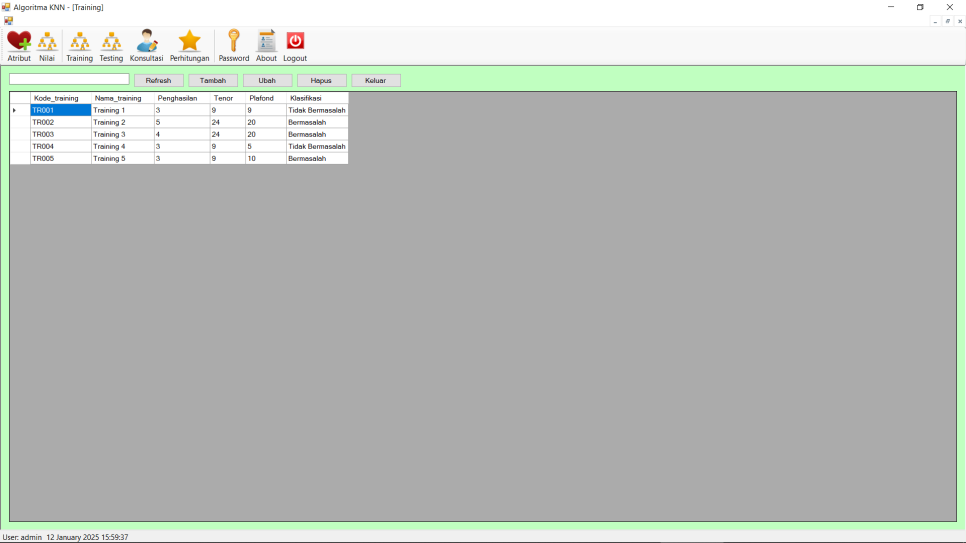This screenshot has height=543, width=966.
Task: Click the Hapus button
Action: click(x=321, y=80)
